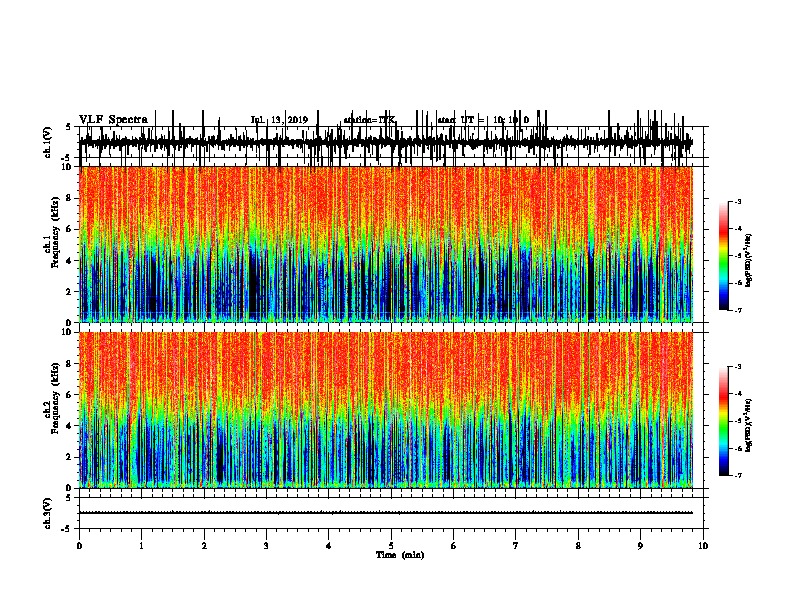
Task: Click time axis tick label '8'
Action: pos(578,546)
